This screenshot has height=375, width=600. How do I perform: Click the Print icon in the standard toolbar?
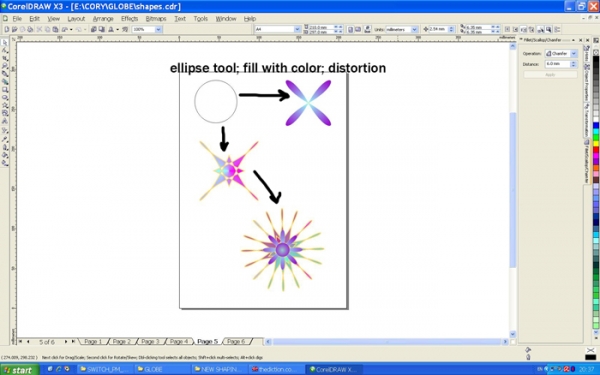tap(30, 29)
